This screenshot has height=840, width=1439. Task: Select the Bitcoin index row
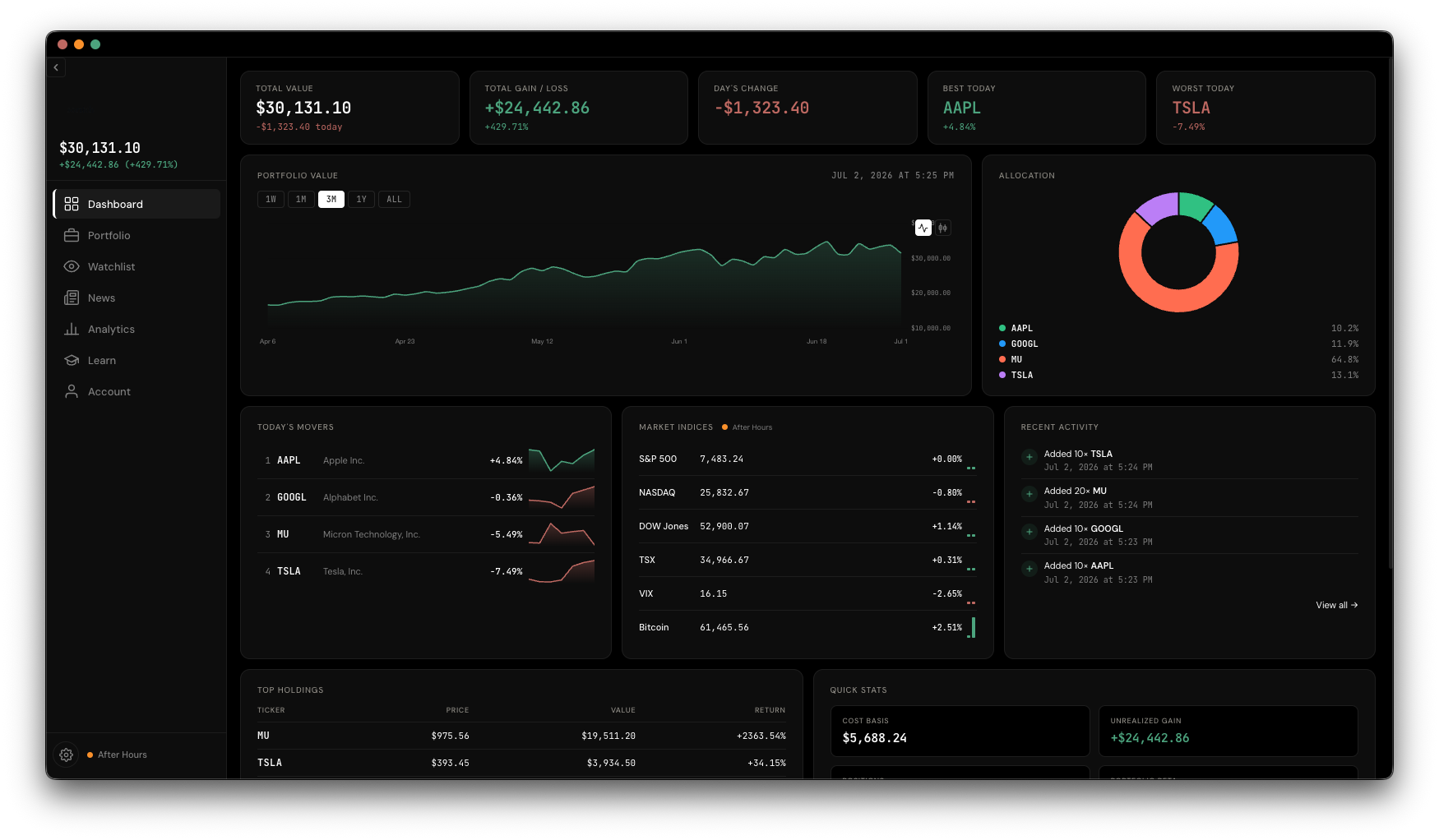click(807, 627)
